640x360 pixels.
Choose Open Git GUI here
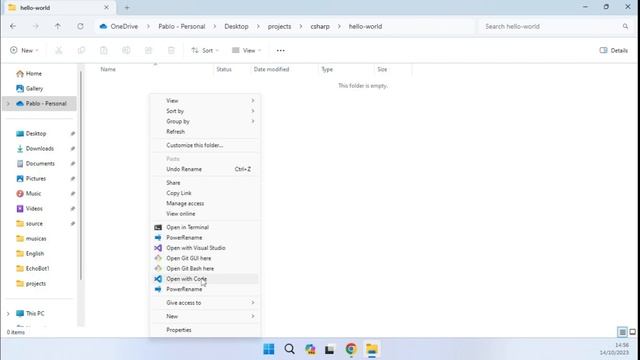coord(204,258)
